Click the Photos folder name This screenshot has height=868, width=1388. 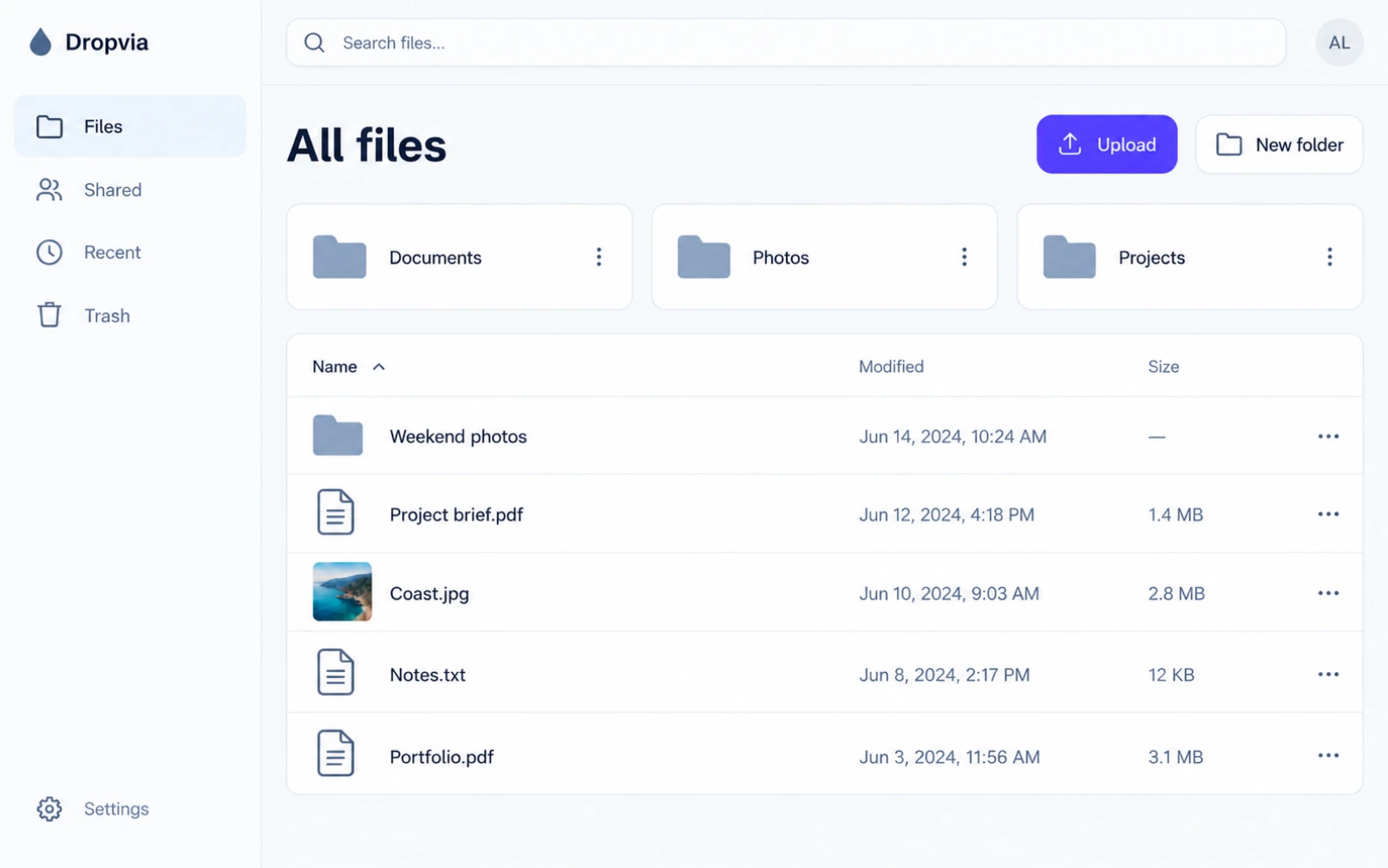[781, 258]
